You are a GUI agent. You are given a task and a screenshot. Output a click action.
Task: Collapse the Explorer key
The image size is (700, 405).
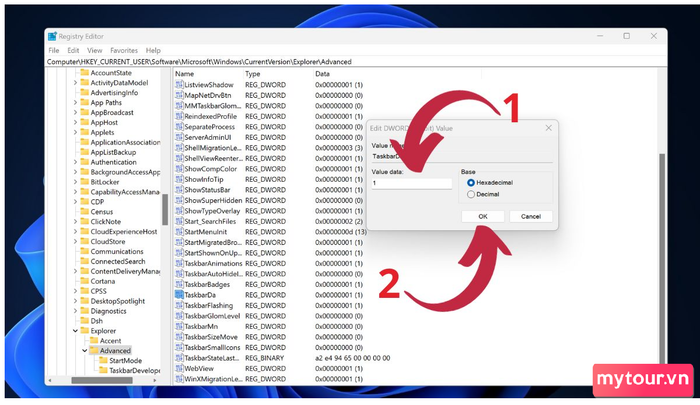[x=75, y=331]
